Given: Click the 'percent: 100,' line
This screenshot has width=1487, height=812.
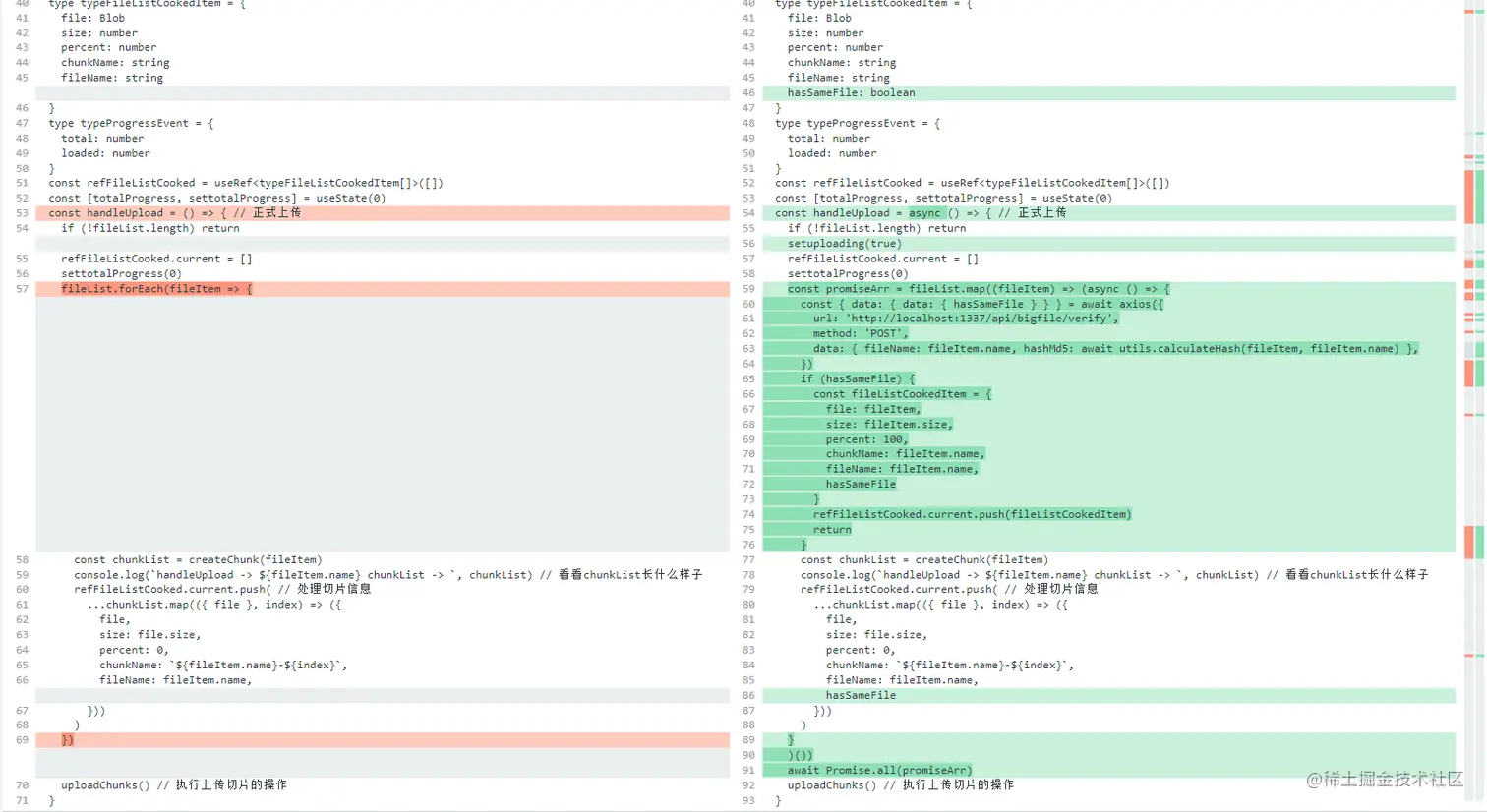Looking at the screenshot, I should point(1108,439).
